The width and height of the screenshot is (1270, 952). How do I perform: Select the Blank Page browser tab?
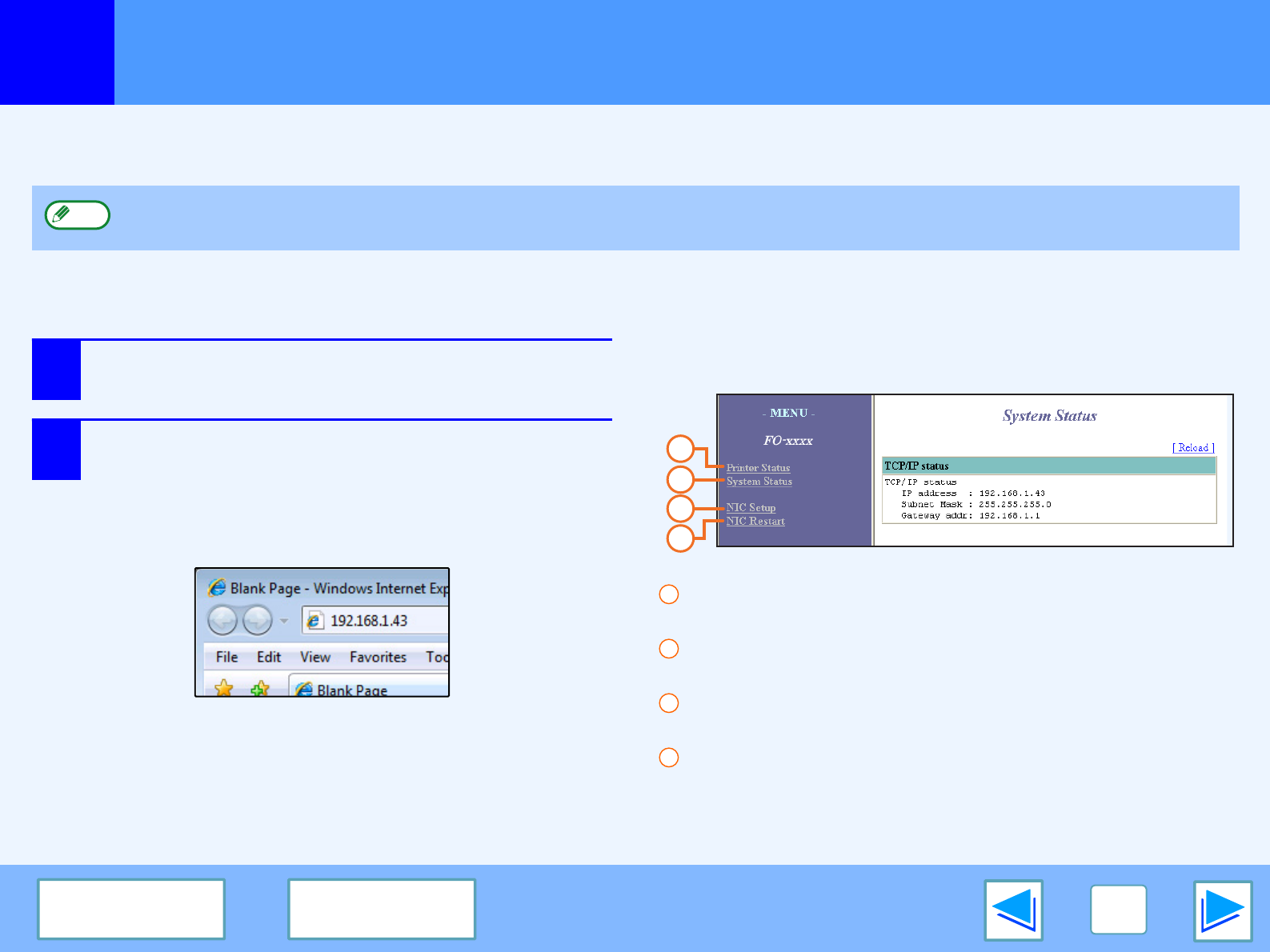point(352,689)
